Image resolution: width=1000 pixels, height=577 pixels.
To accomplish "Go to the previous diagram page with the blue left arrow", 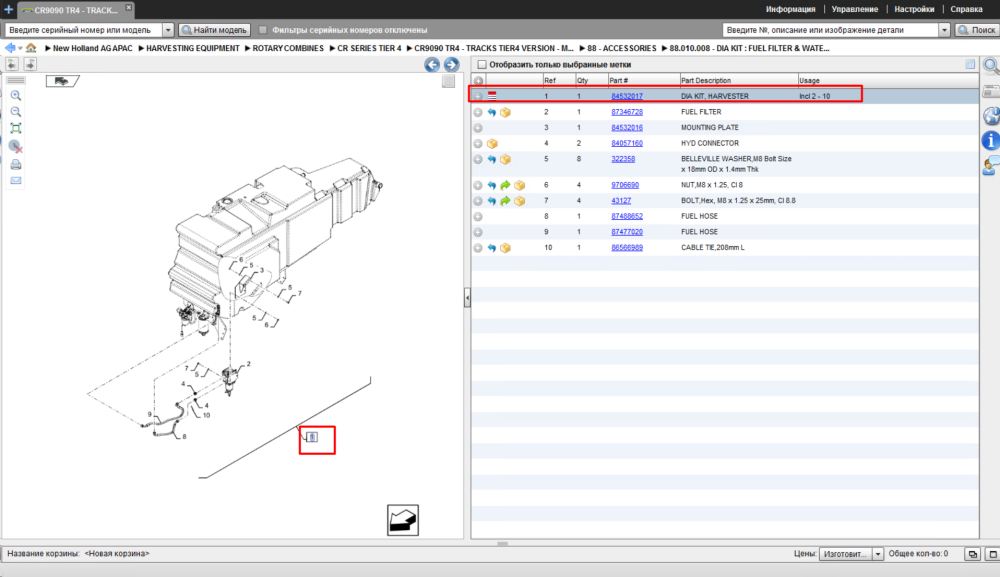I will pyautogui.click(x=432, y=64).
